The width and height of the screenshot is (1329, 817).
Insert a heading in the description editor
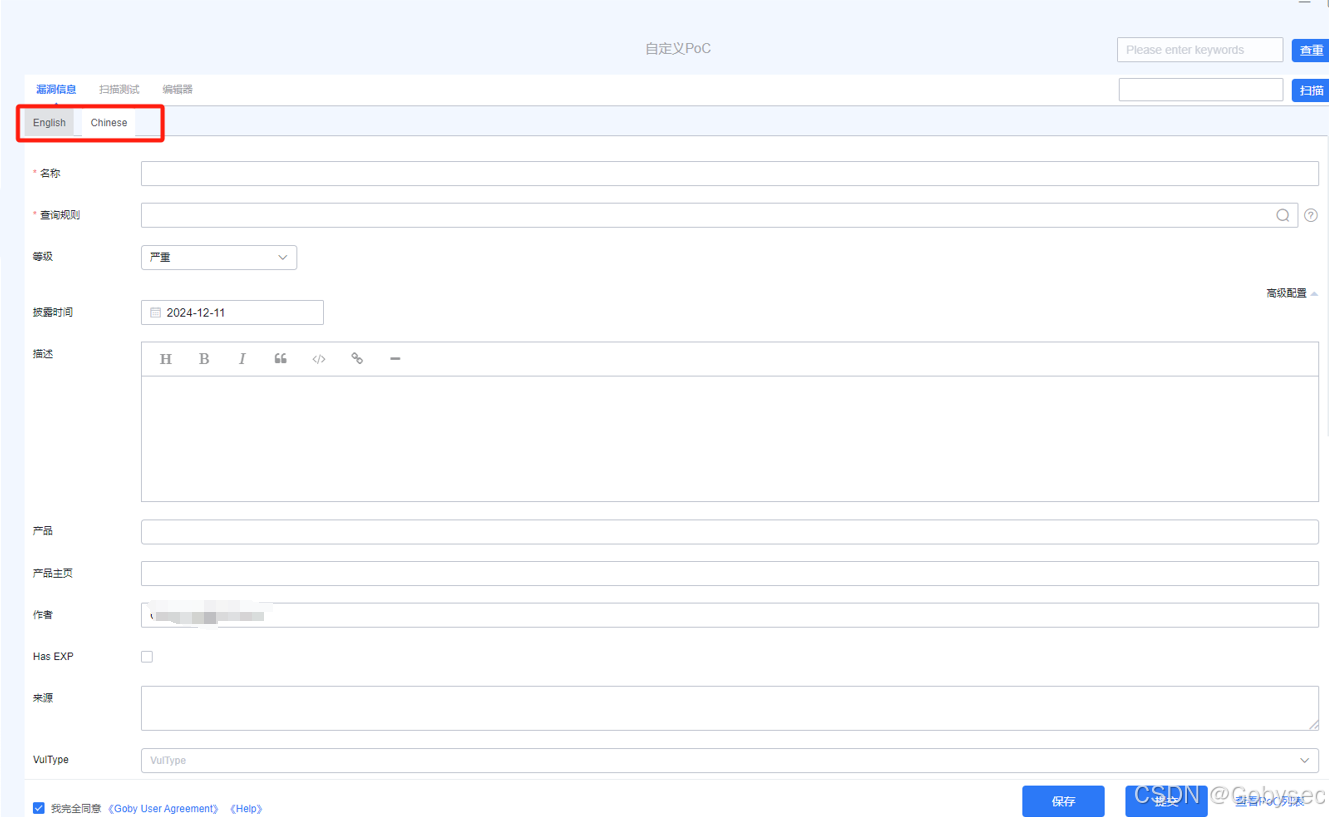[166, 359]
